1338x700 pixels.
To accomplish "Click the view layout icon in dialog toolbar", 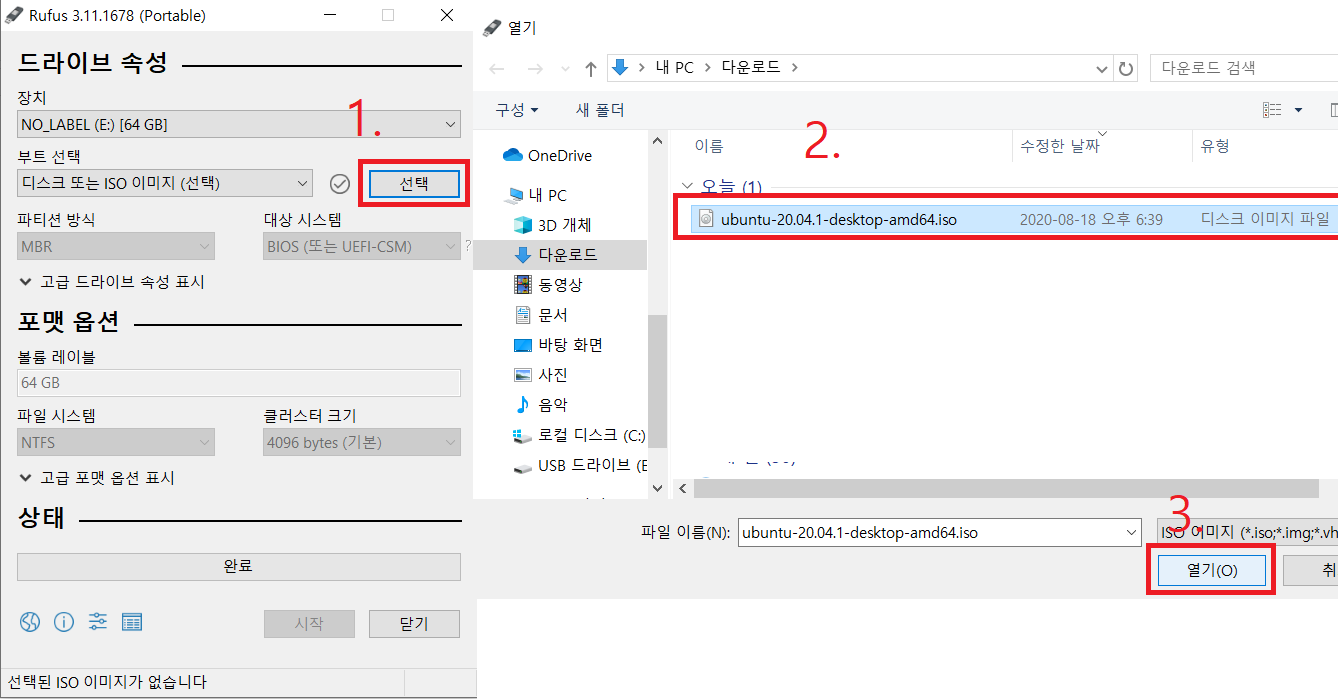I will [x=1273, y=110].
